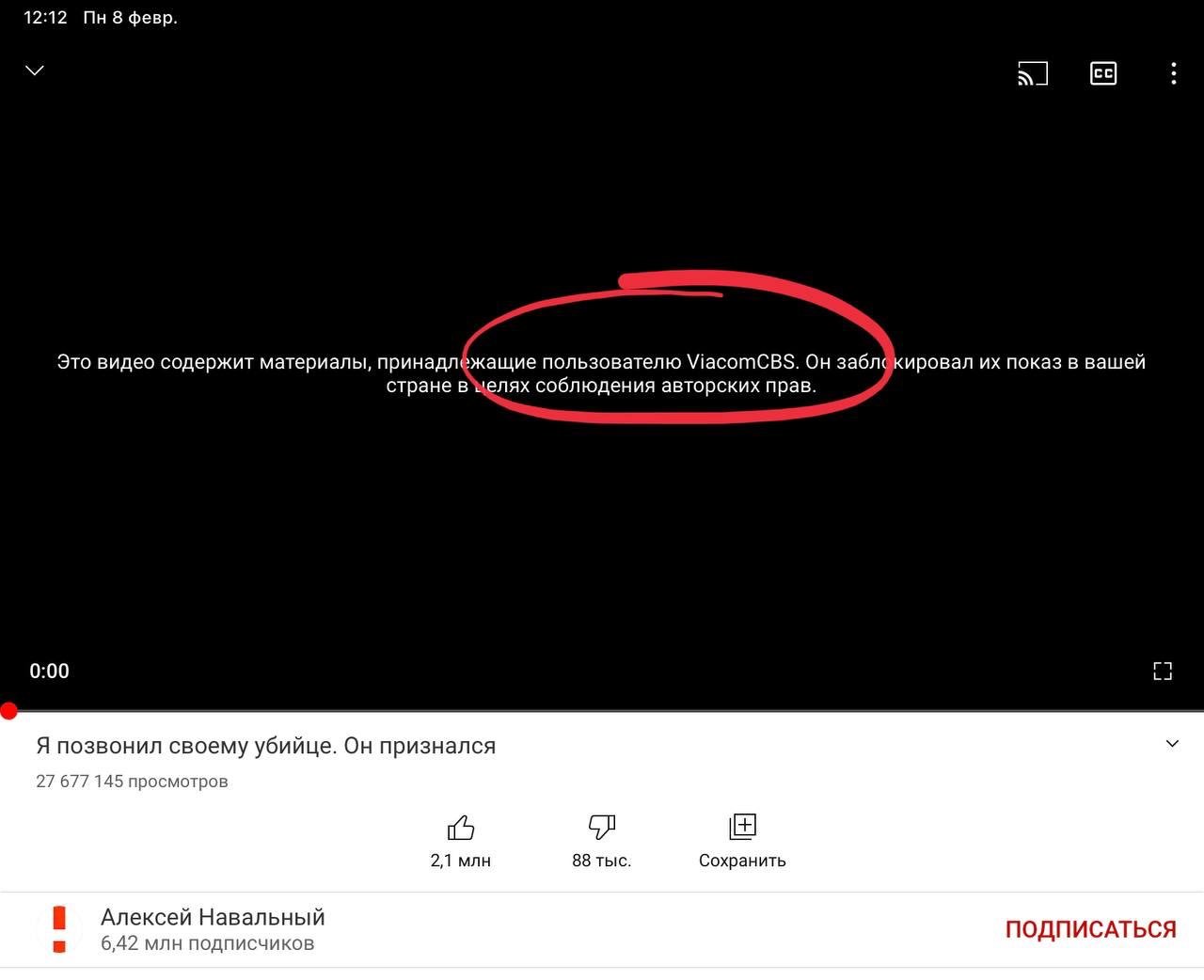Save video to playlist via Сохранить icon

[742, 828]
